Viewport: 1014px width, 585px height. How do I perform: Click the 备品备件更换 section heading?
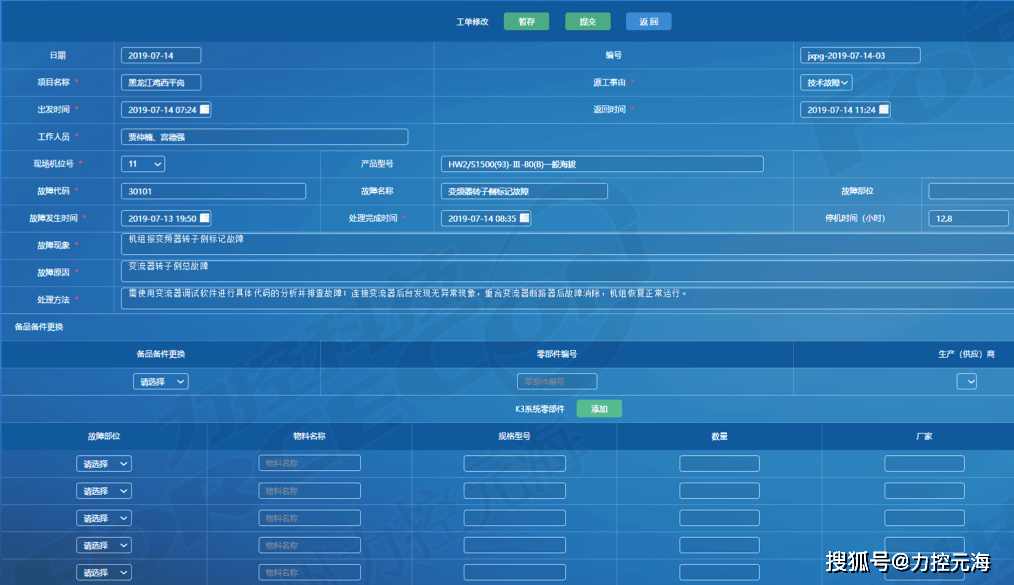pos(39,327)
